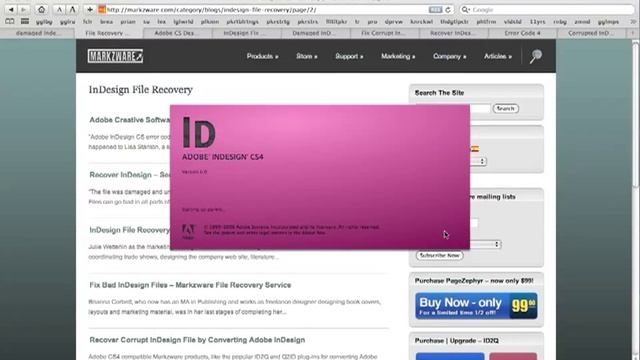
Task: Click the Markzware logo
Action: (115, 56)
